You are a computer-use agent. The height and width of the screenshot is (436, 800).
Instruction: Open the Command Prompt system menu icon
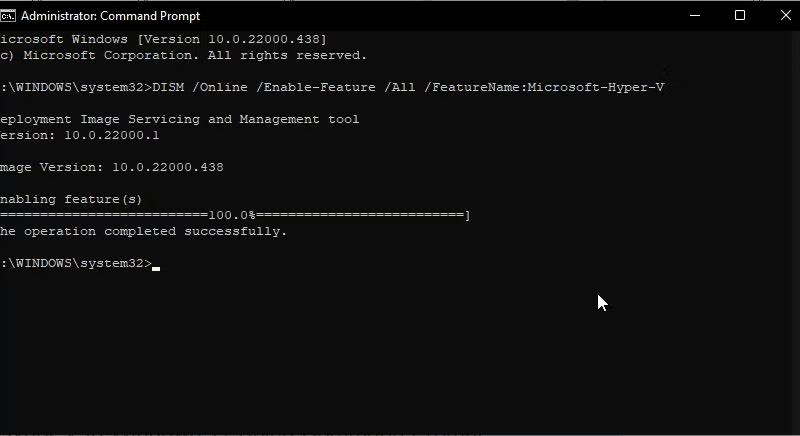point(8,16)
